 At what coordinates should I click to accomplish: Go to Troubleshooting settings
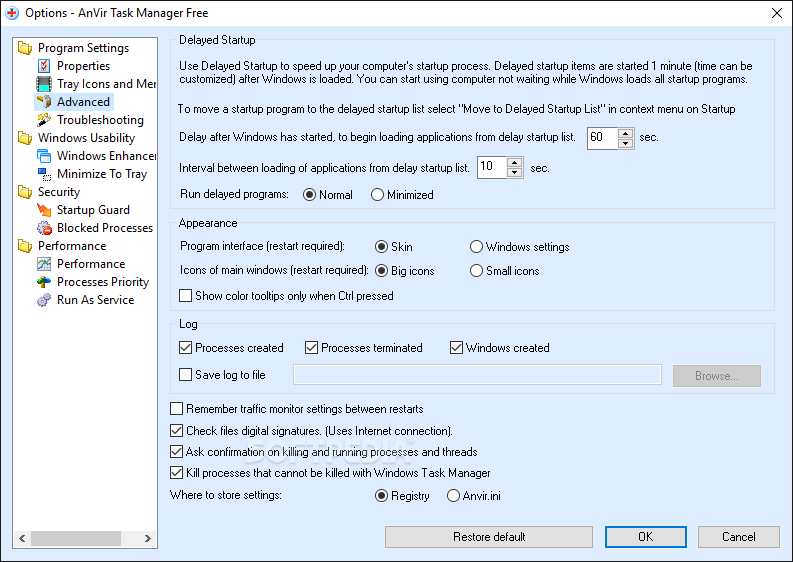[100, 120]
